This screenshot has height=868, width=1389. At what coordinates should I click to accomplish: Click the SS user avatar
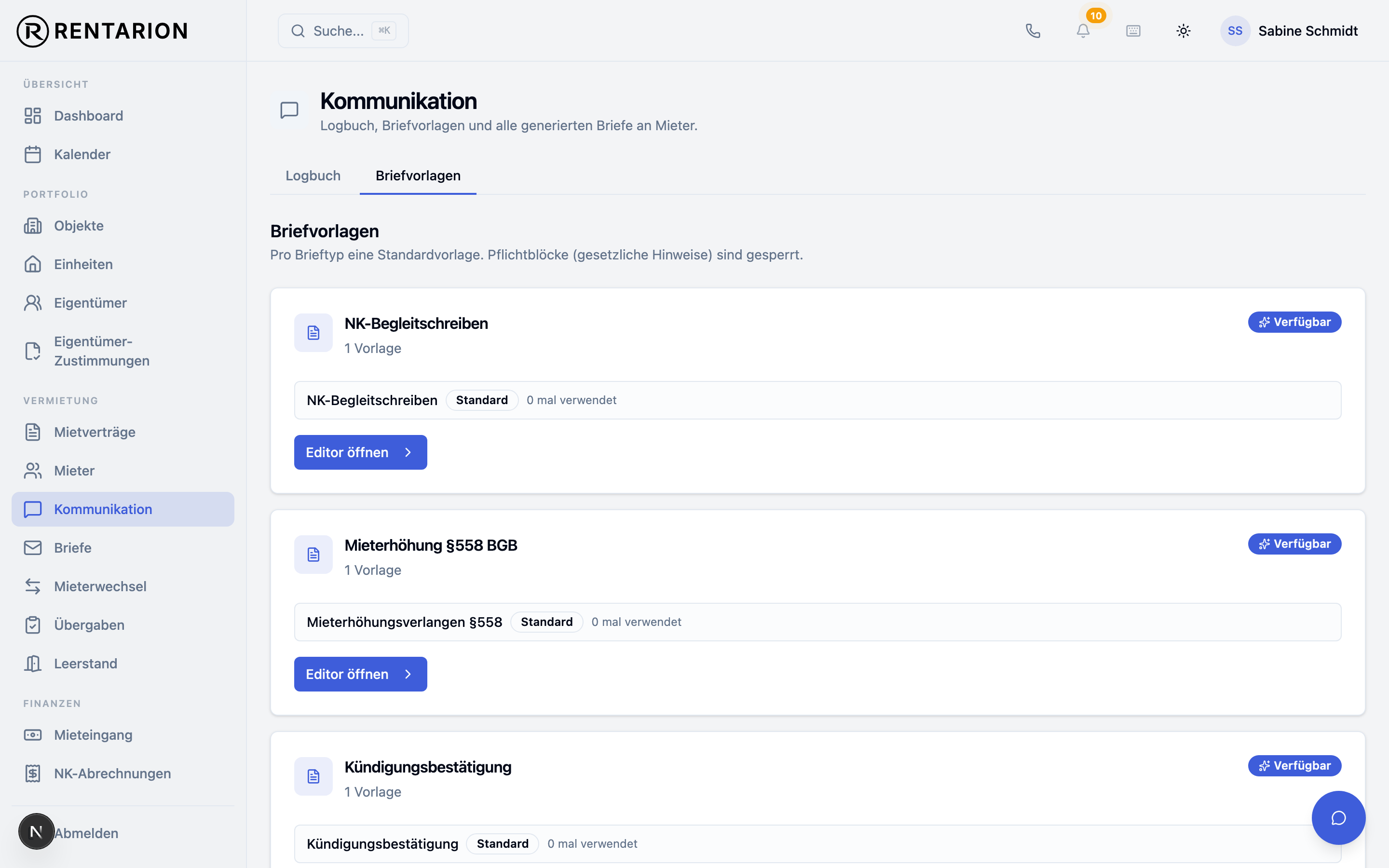pos(1235,31)
